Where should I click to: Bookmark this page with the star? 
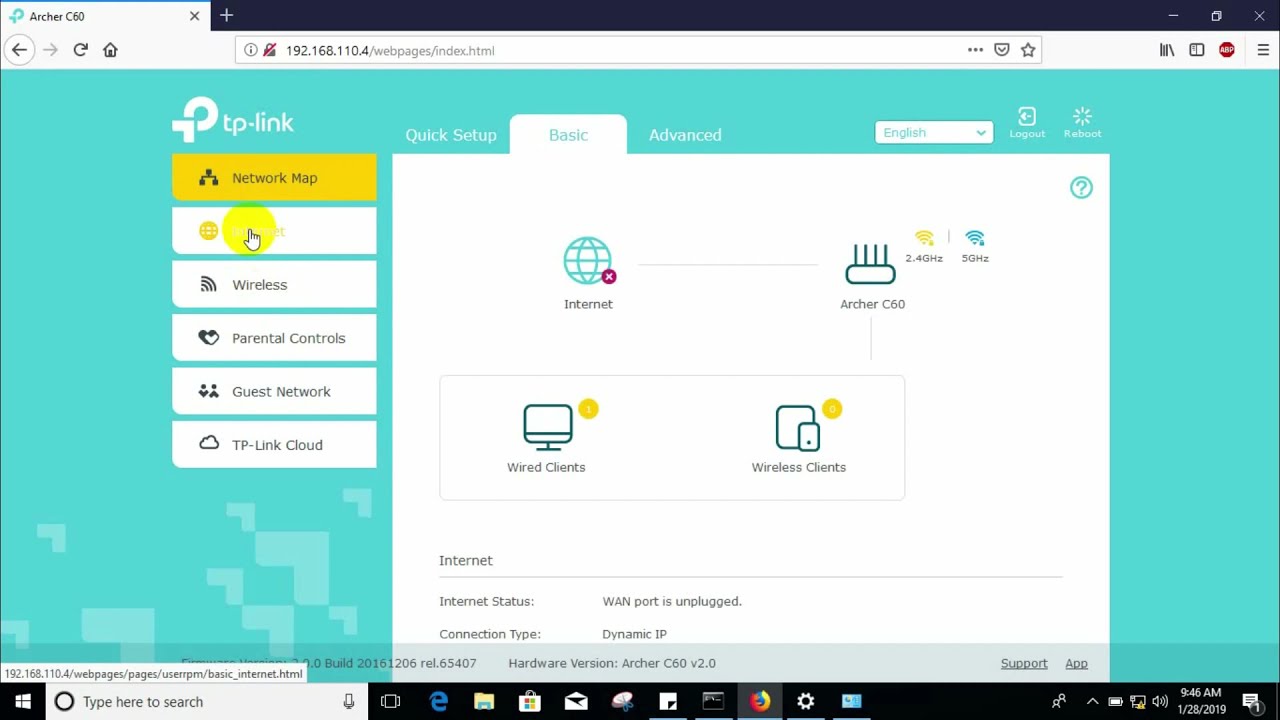pos(1028,50)
